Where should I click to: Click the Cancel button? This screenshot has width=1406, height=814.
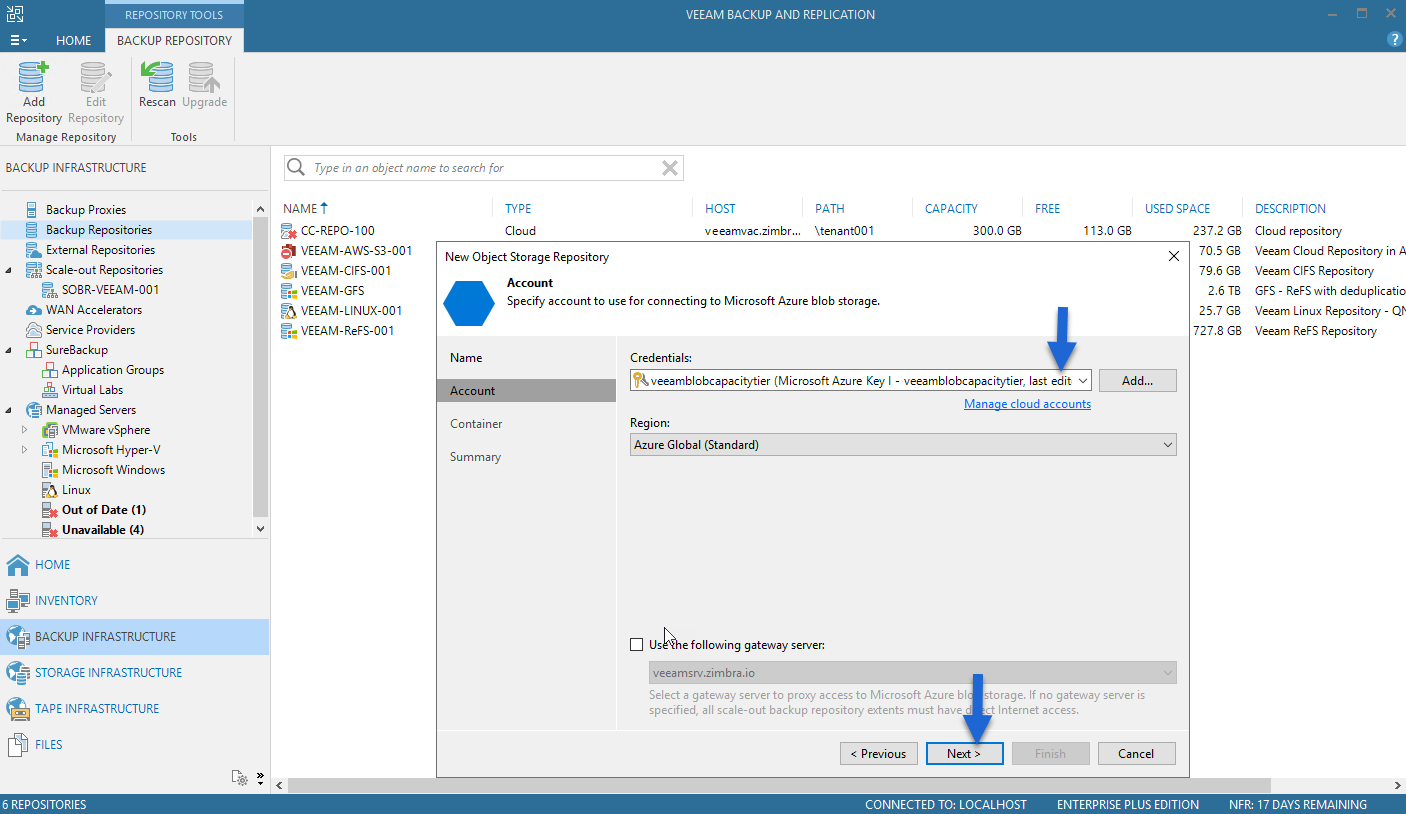(1137, 754)
